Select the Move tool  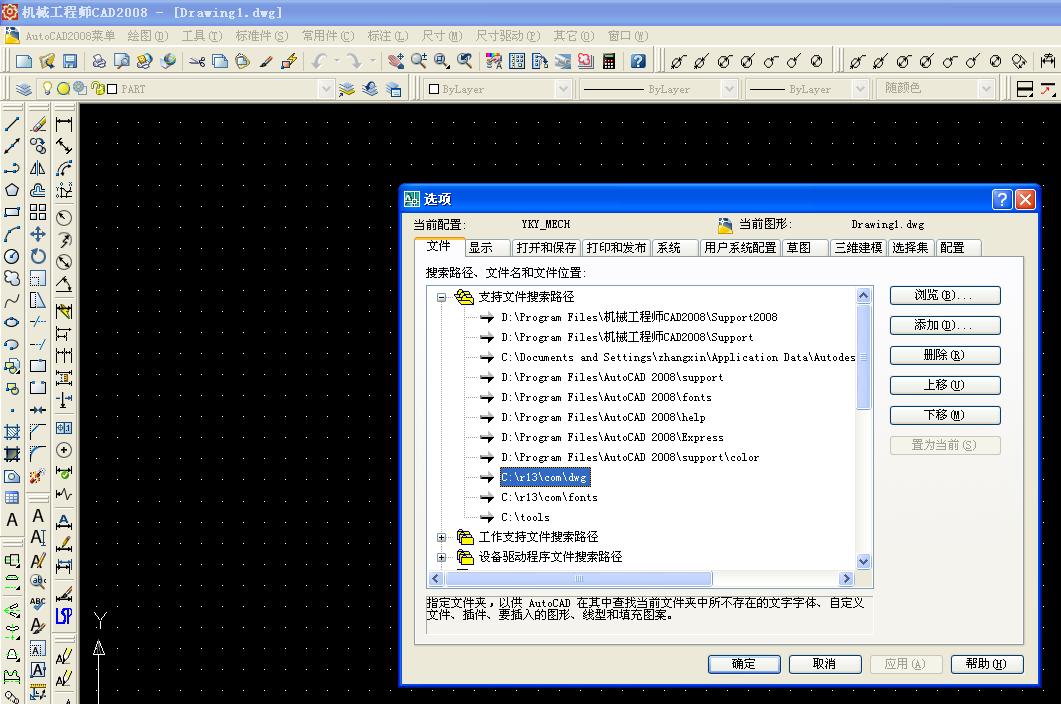click(x=38, y=234)
